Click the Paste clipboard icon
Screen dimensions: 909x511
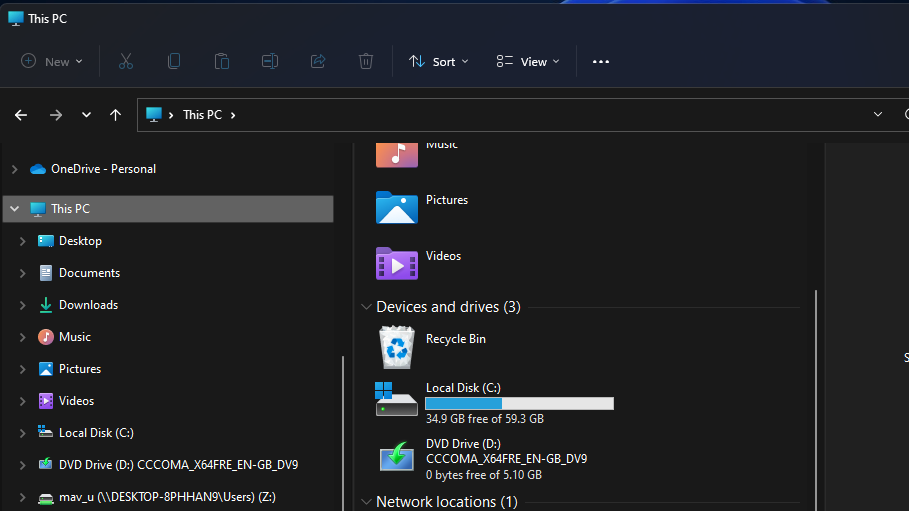[222, 61]
